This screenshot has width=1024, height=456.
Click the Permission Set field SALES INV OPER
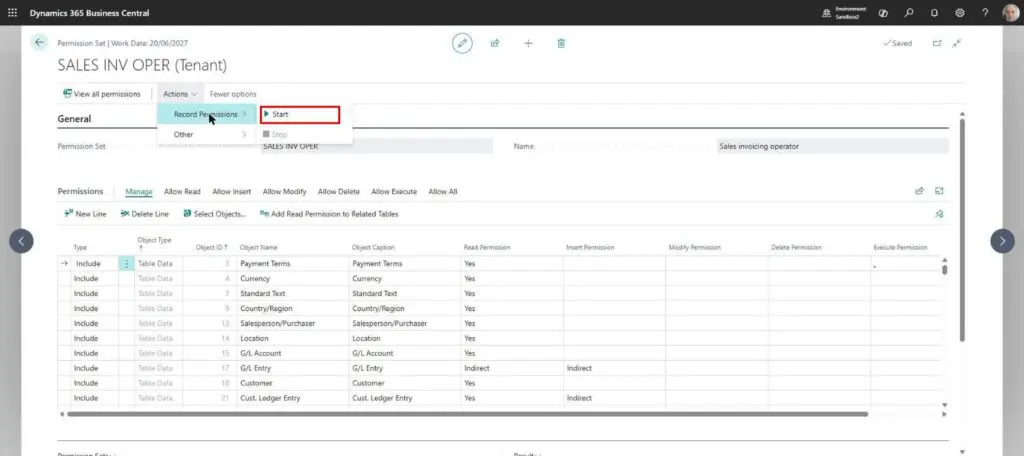click(x=377, y=146)
